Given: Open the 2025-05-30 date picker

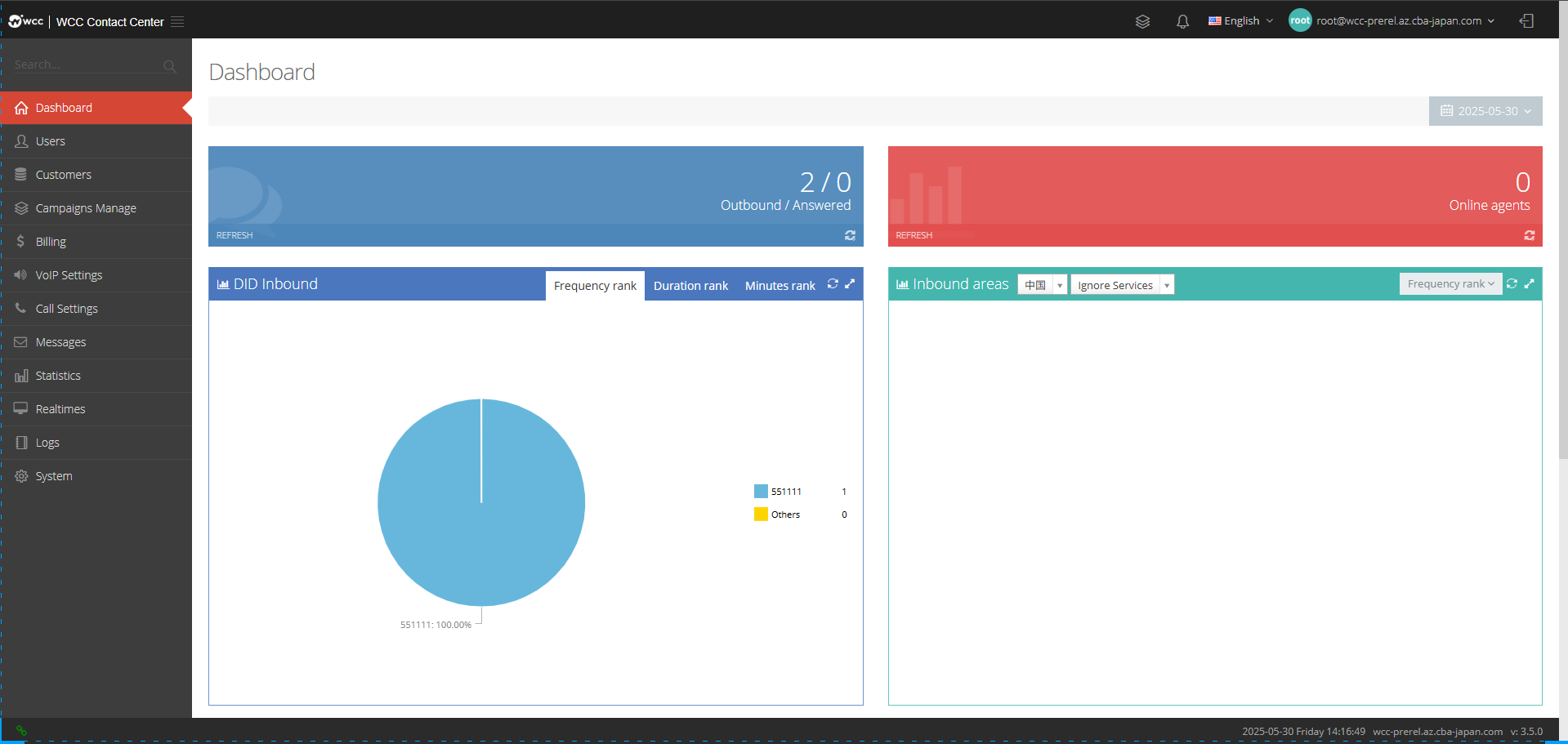Looking at the screenshot, I should pos(1485,111).
